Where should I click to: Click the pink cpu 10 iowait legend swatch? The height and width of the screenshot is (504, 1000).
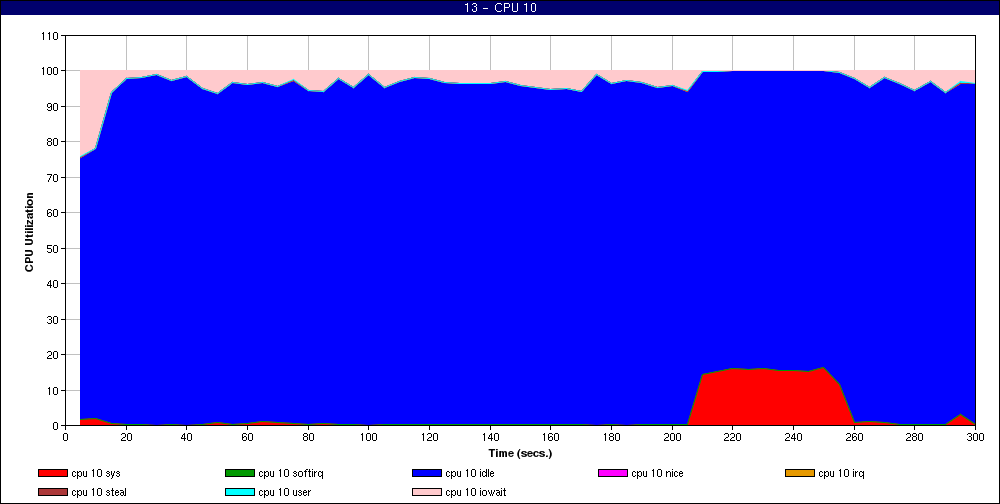[x=427, y=493]
